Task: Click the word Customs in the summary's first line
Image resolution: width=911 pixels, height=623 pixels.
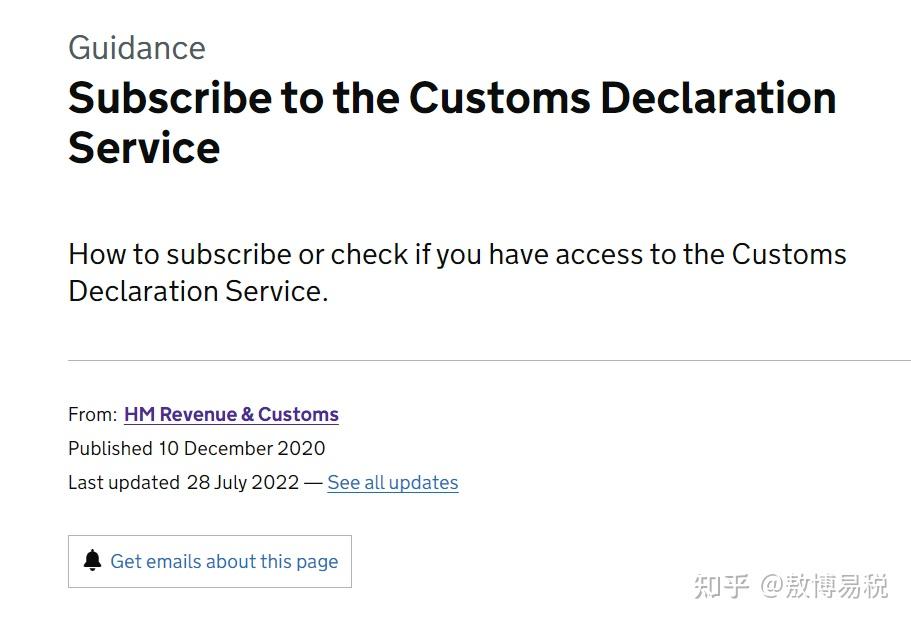Action: pos(789,254)
